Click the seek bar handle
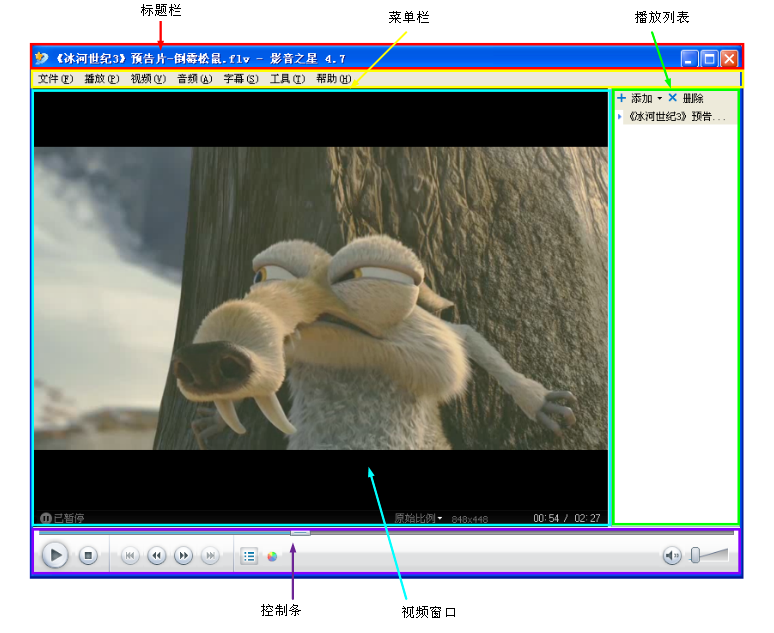774x633 pixels. [300, 533]
